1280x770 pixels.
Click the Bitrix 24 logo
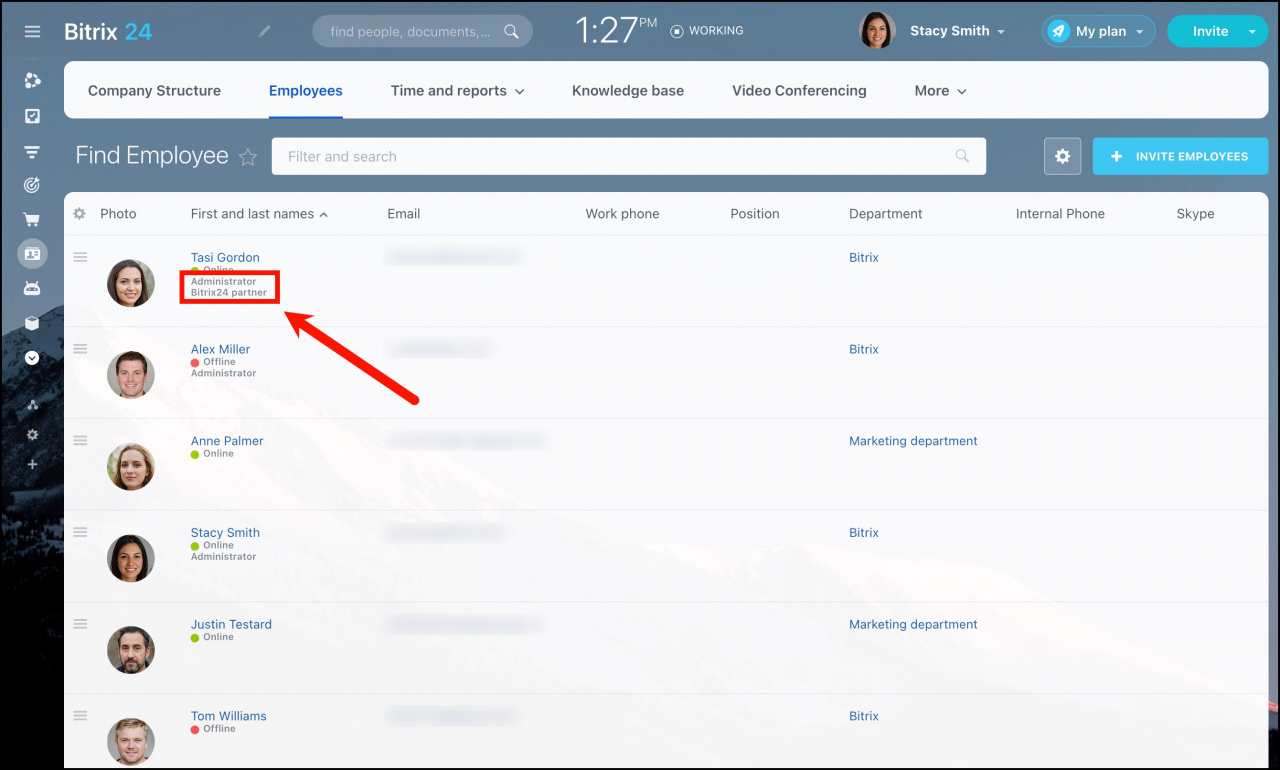coord(108,31)
